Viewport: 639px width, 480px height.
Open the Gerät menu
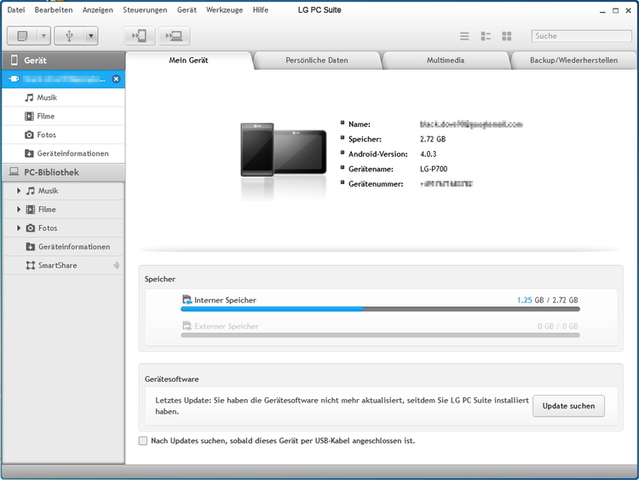click(x=187, y=10)
